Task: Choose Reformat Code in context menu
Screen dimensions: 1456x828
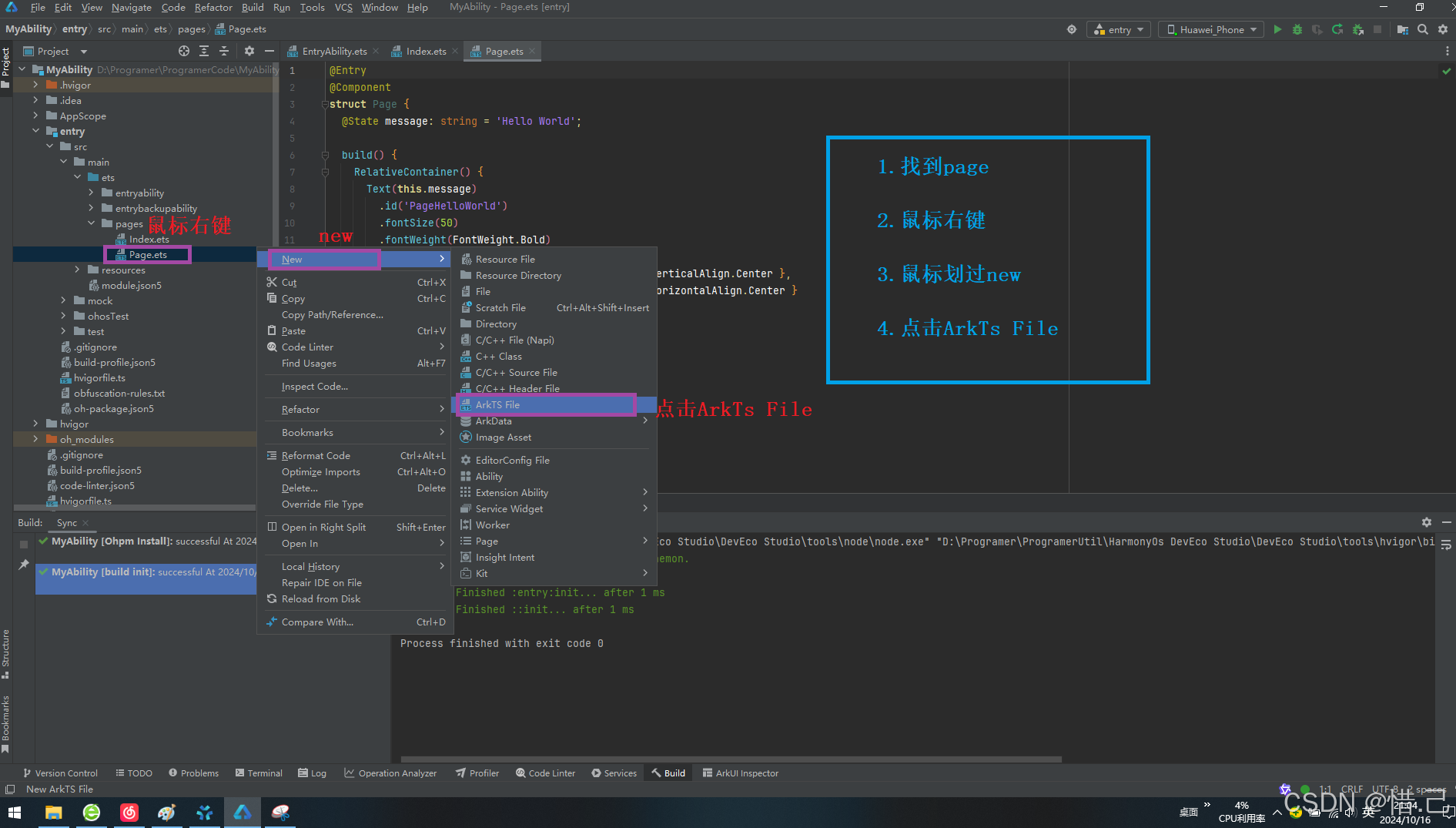Action: point(355,455)
